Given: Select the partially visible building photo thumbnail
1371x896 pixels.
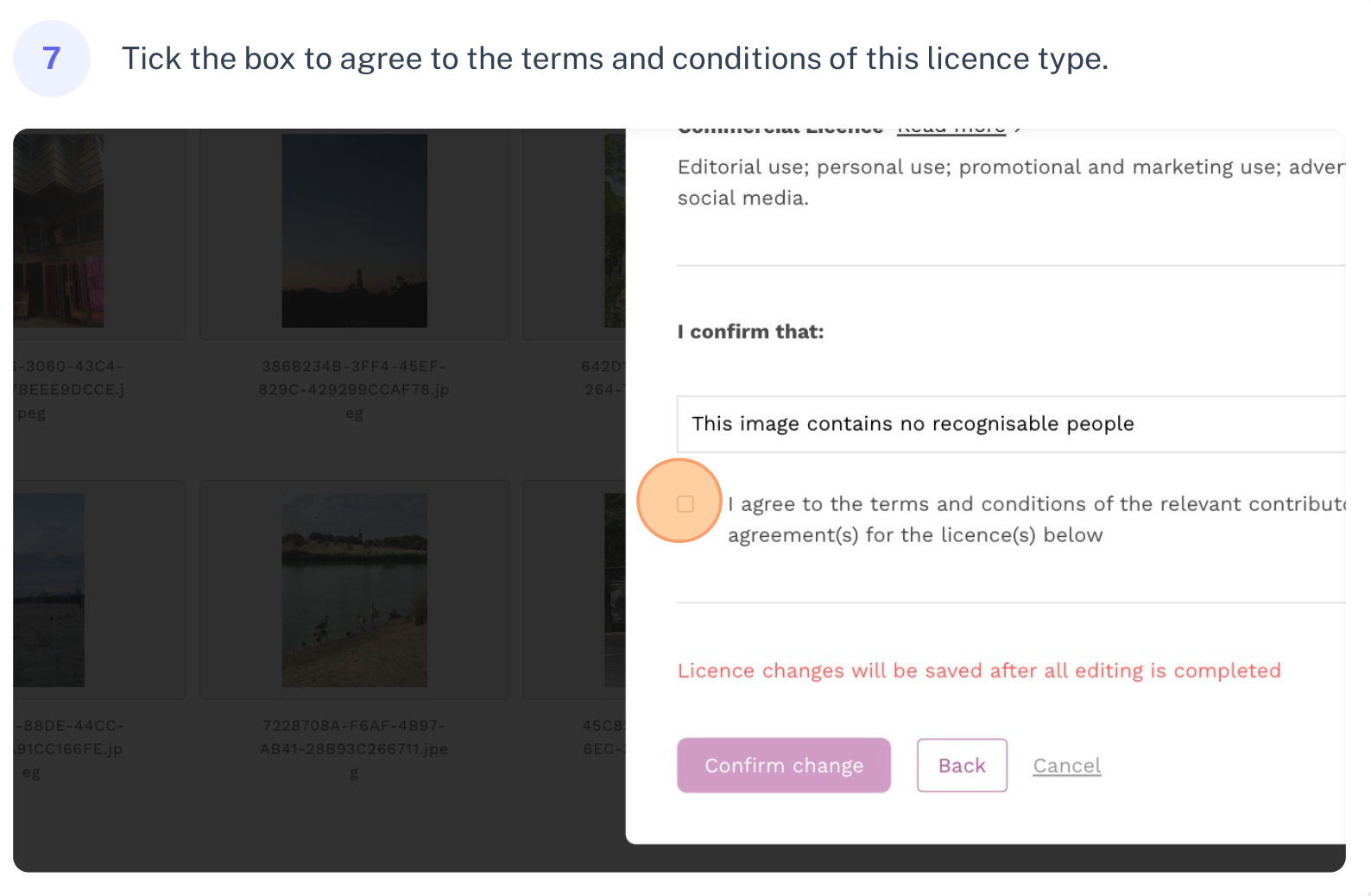Looking at the screenshot, I should (x=59, y=230).
